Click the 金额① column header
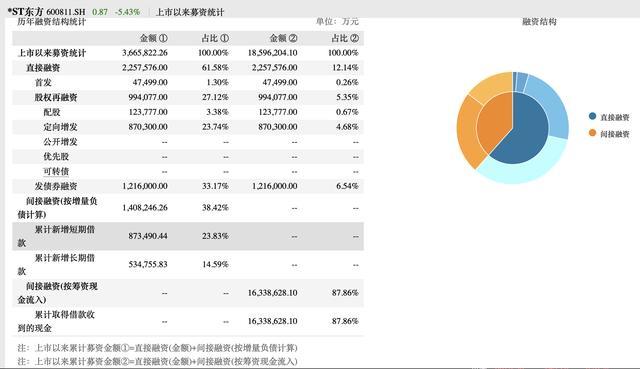 (x=153, y=38)
